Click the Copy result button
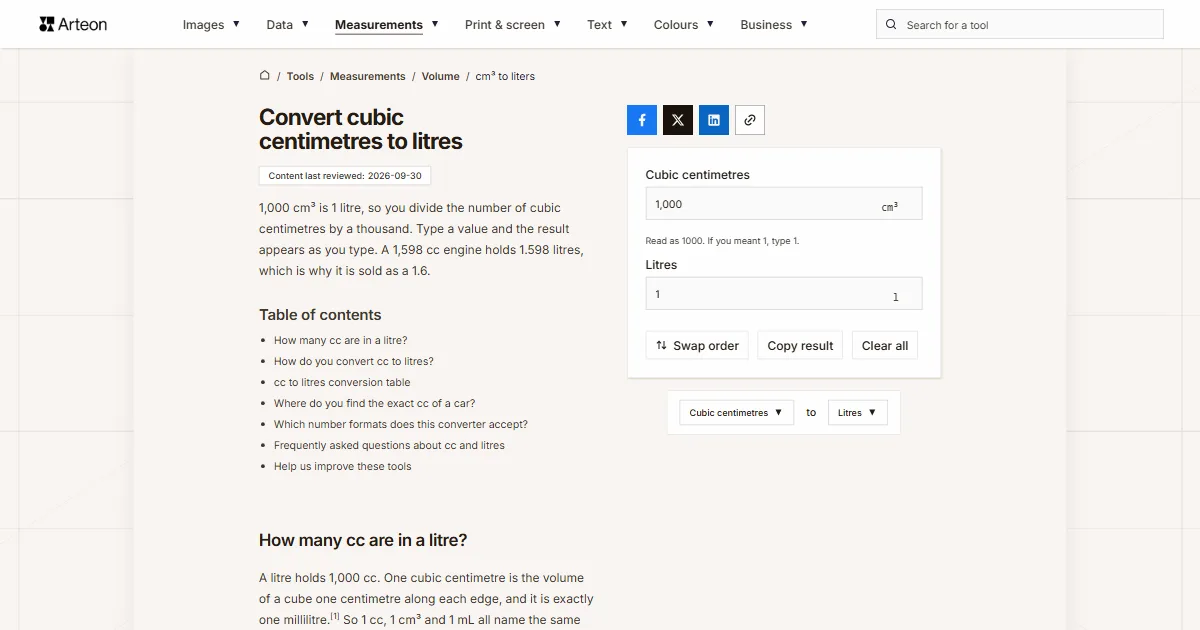Screen dimensions: 1200x630 [800, 345]
